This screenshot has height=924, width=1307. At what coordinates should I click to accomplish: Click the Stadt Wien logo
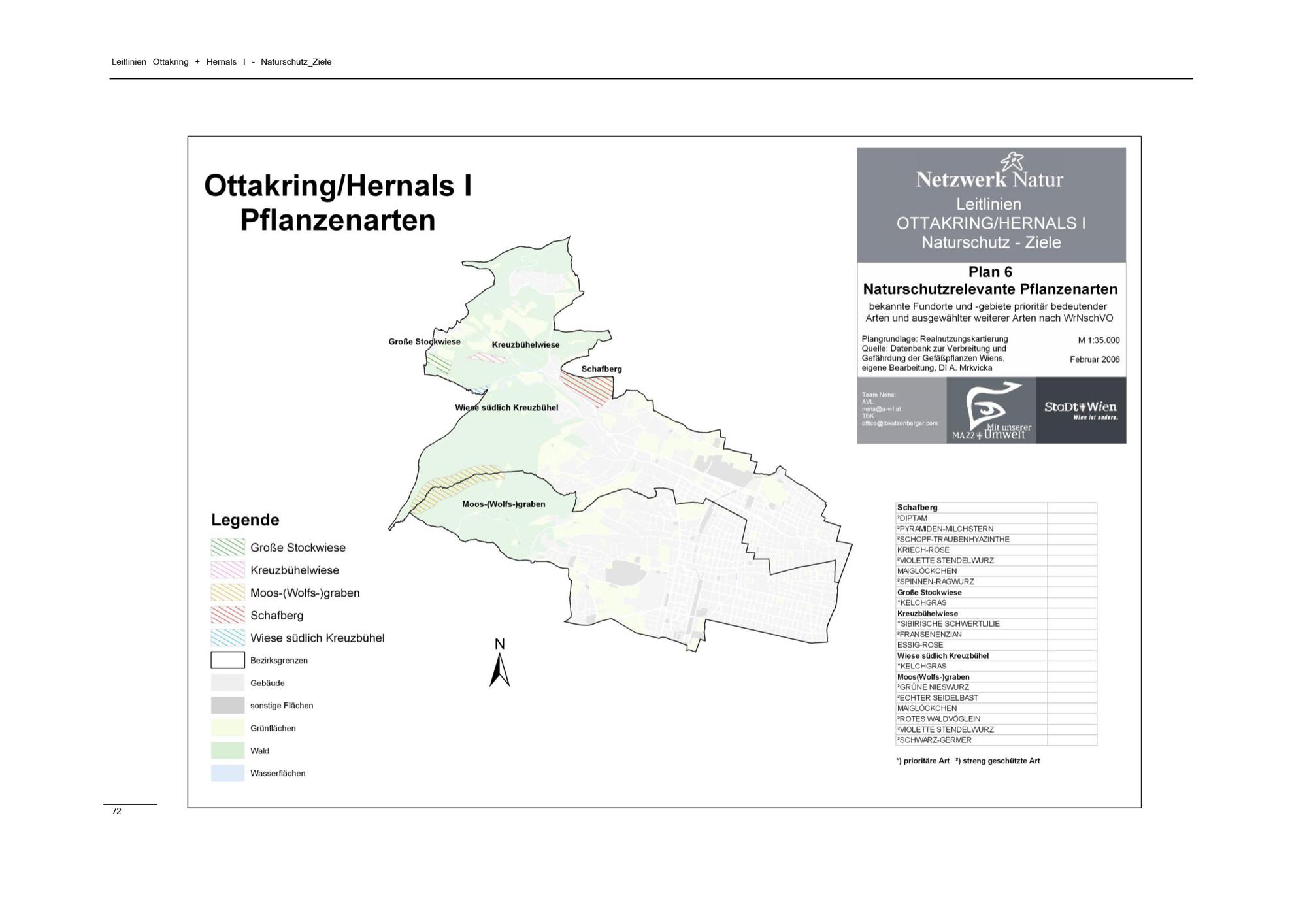(1081, 410)
